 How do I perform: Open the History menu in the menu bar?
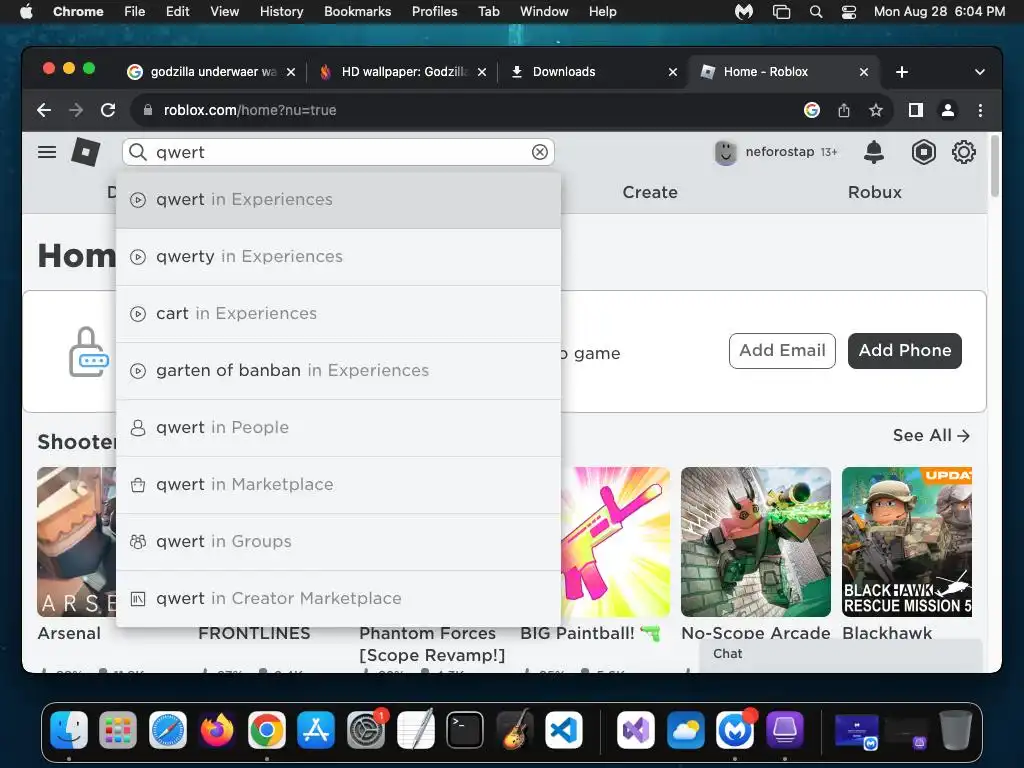tap(281, 12)
